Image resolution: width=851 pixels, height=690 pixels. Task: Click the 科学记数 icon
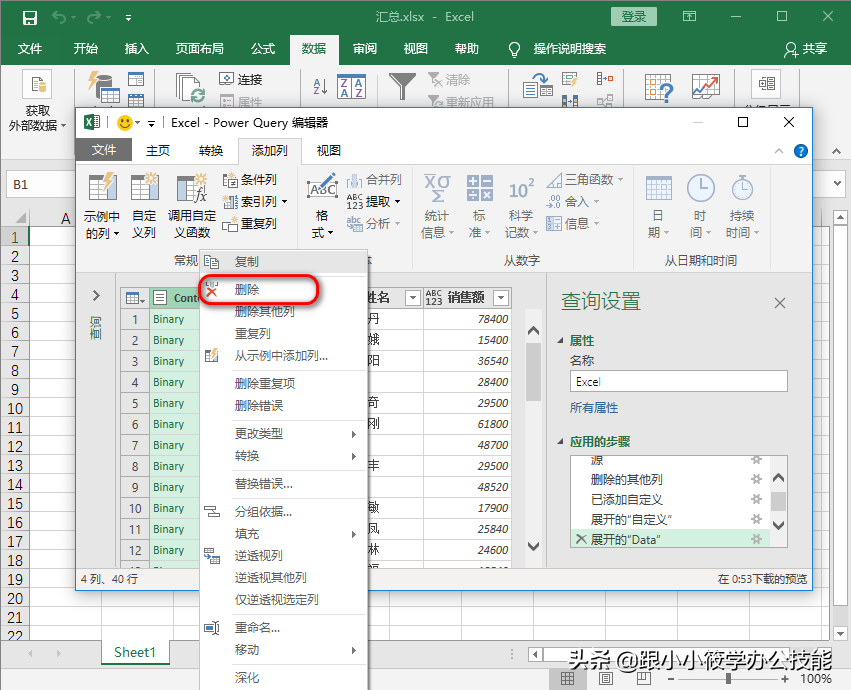tap(520, 188)
